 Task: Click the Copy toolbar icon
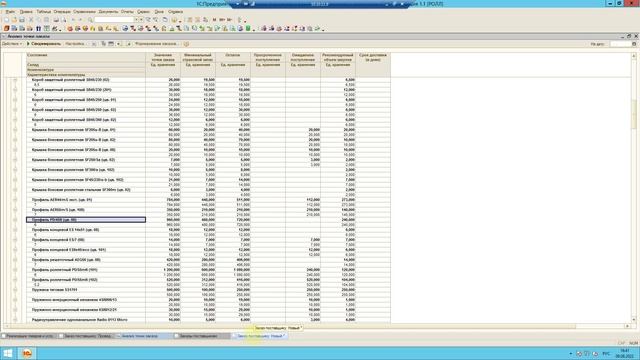39,20
